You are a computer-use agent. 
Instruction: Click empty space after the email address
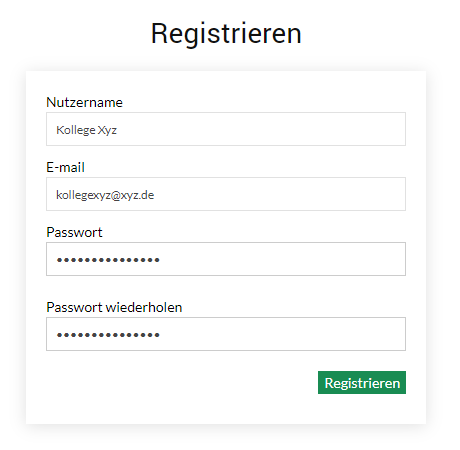click(280, 194)
